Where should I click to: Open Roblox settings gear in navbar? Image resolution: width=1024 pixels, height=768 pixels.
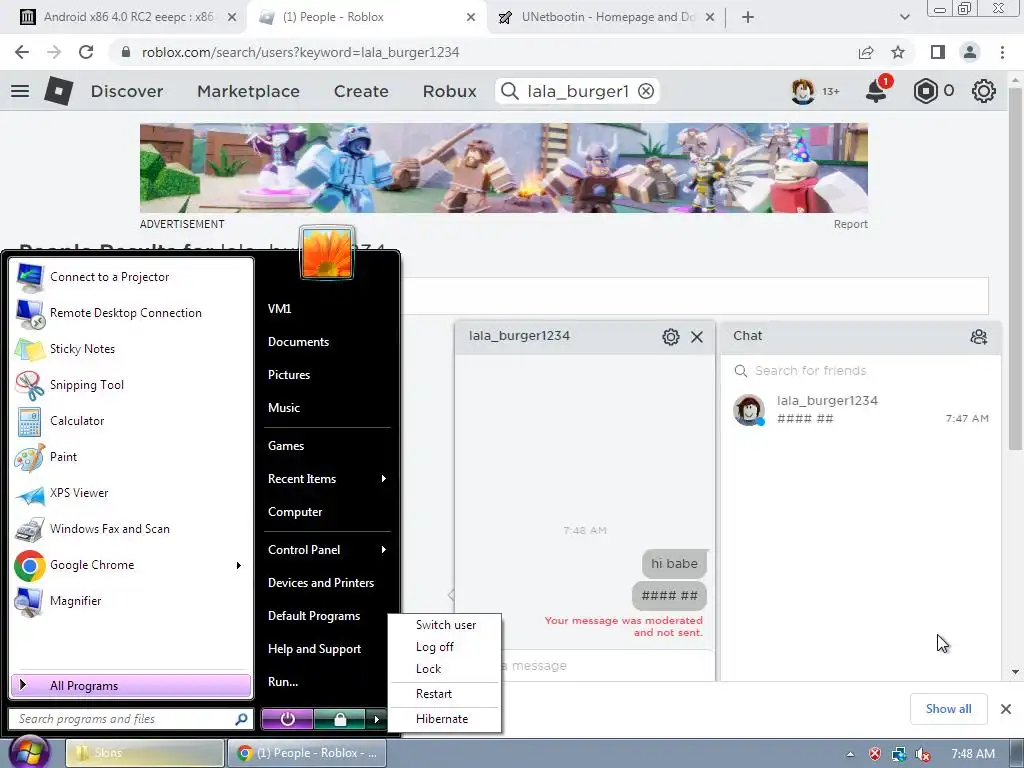tap(984, 91)
